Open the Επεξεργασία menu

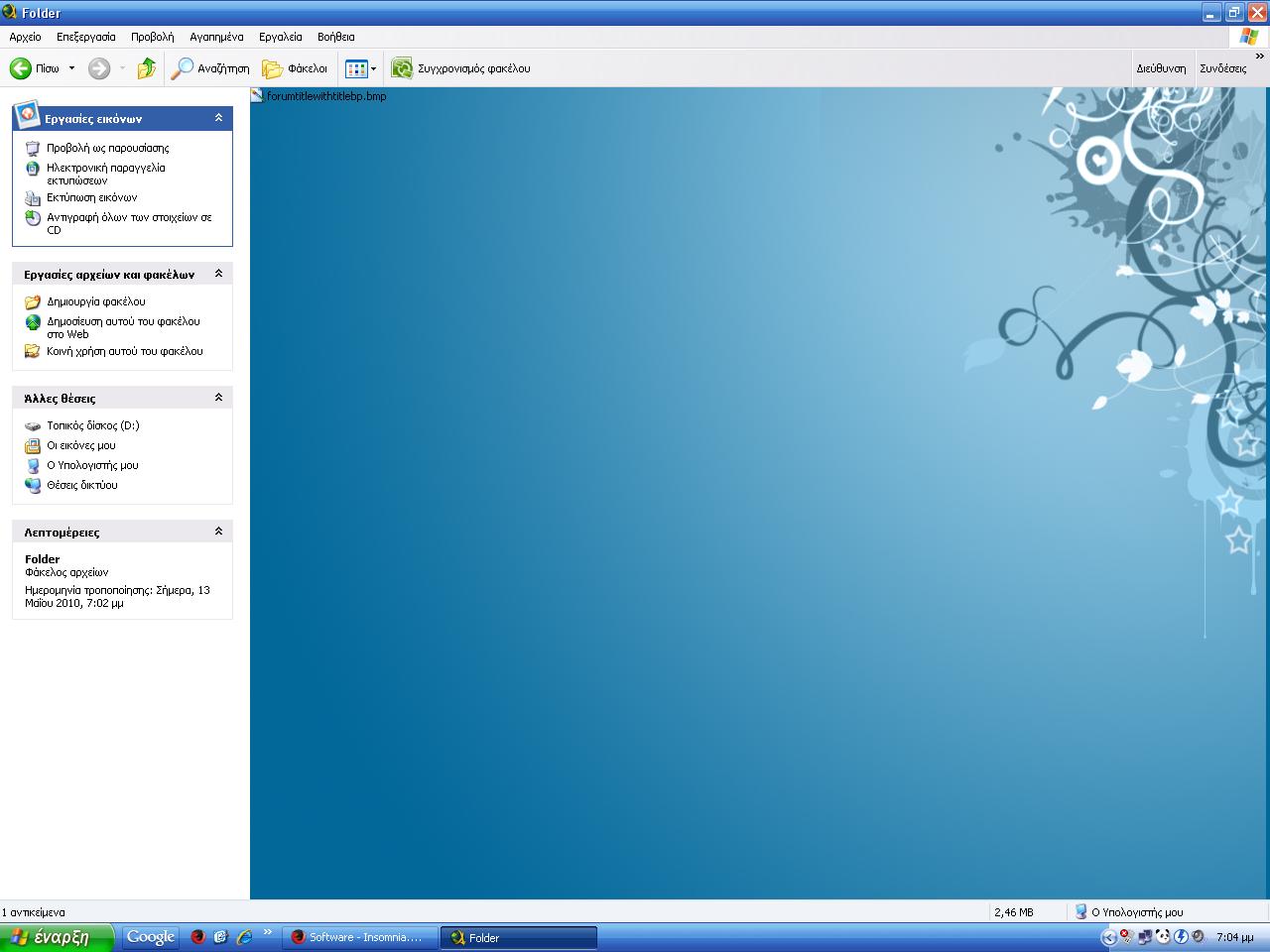[86, 37]
